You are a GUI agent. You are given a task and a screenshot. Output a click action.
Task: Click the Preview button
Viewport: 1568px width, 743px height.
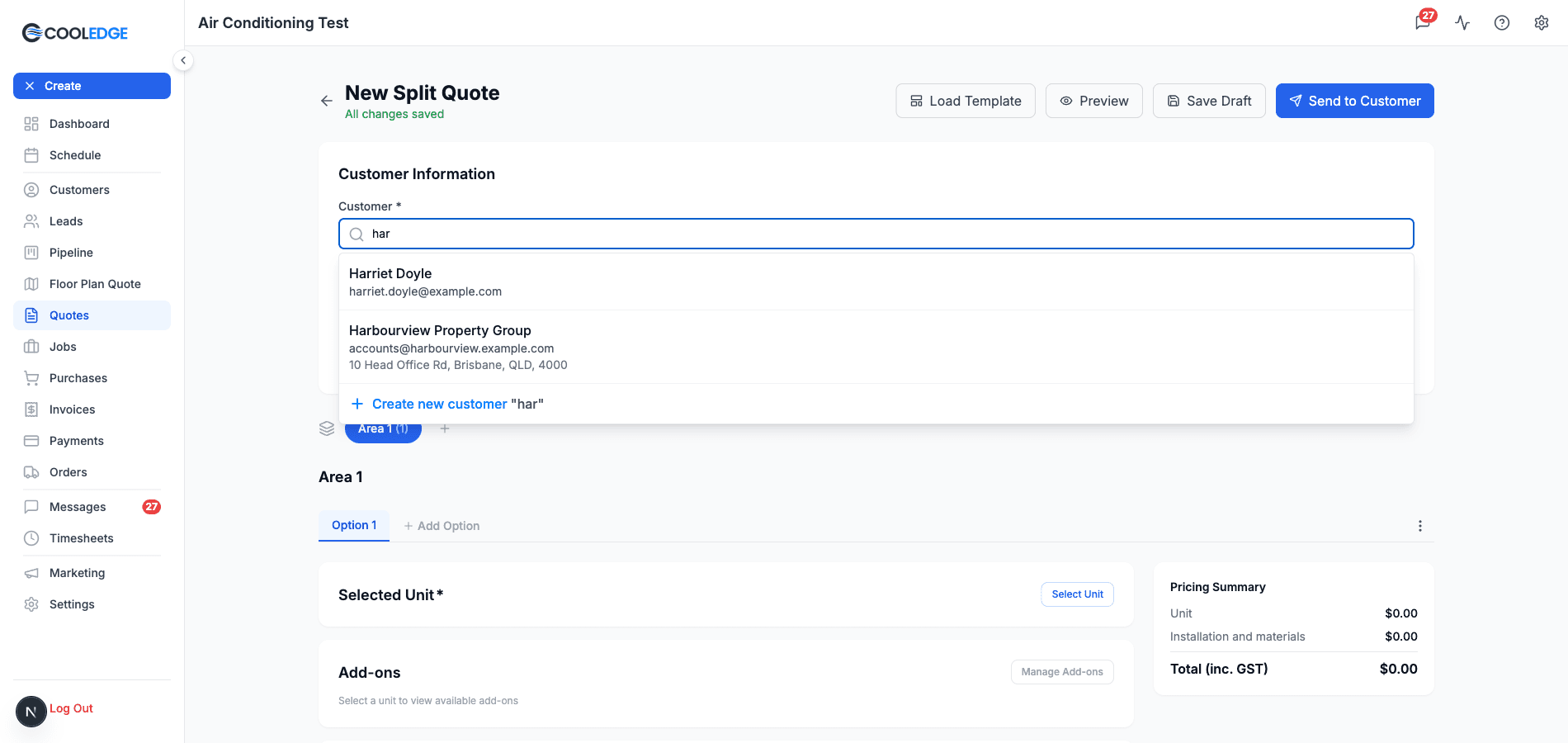1094,101
